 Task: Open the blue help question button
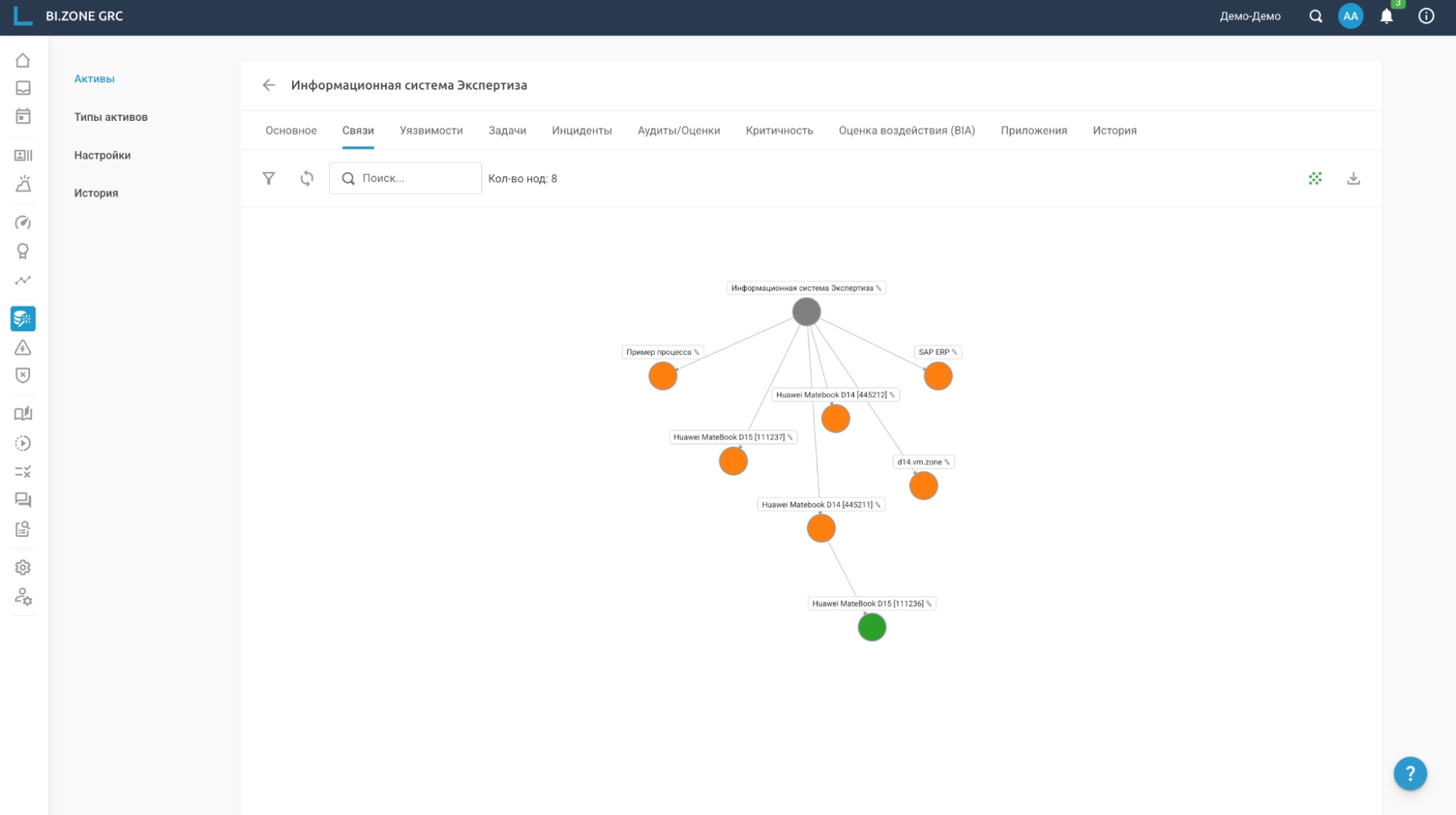pos(1410,773)
